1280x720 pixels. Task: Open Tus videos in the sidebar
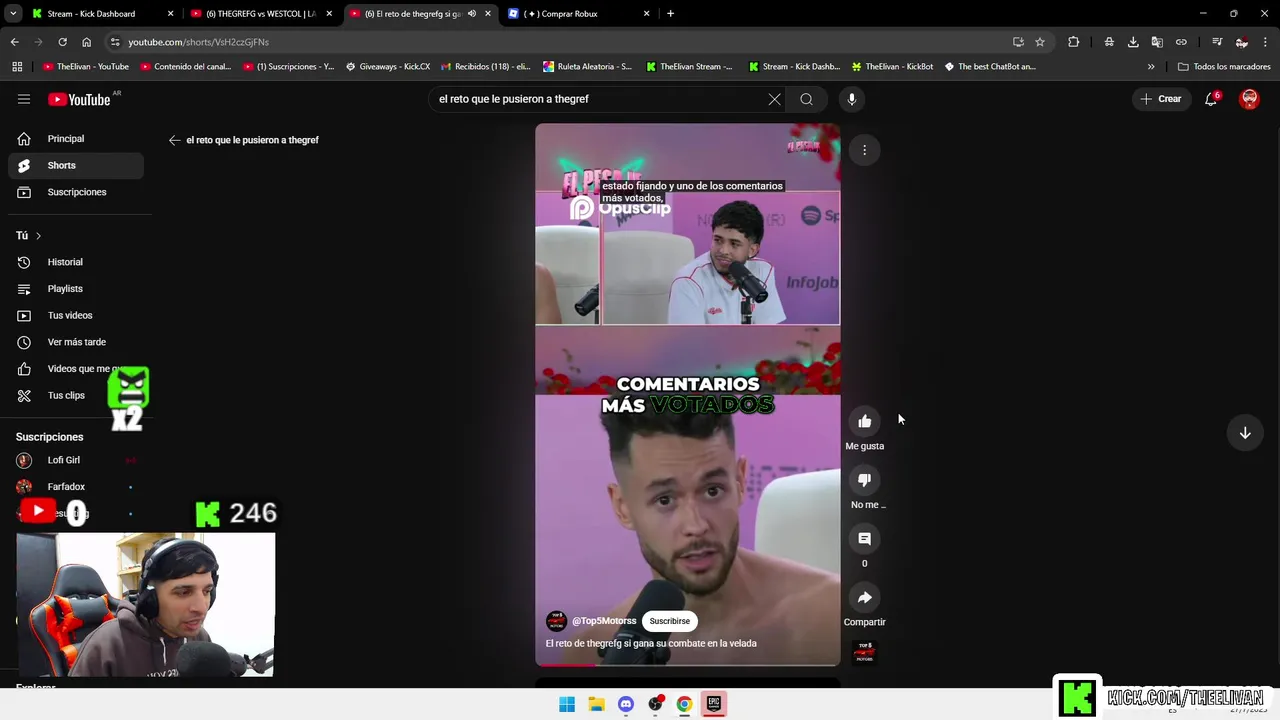tap(76, 315)
